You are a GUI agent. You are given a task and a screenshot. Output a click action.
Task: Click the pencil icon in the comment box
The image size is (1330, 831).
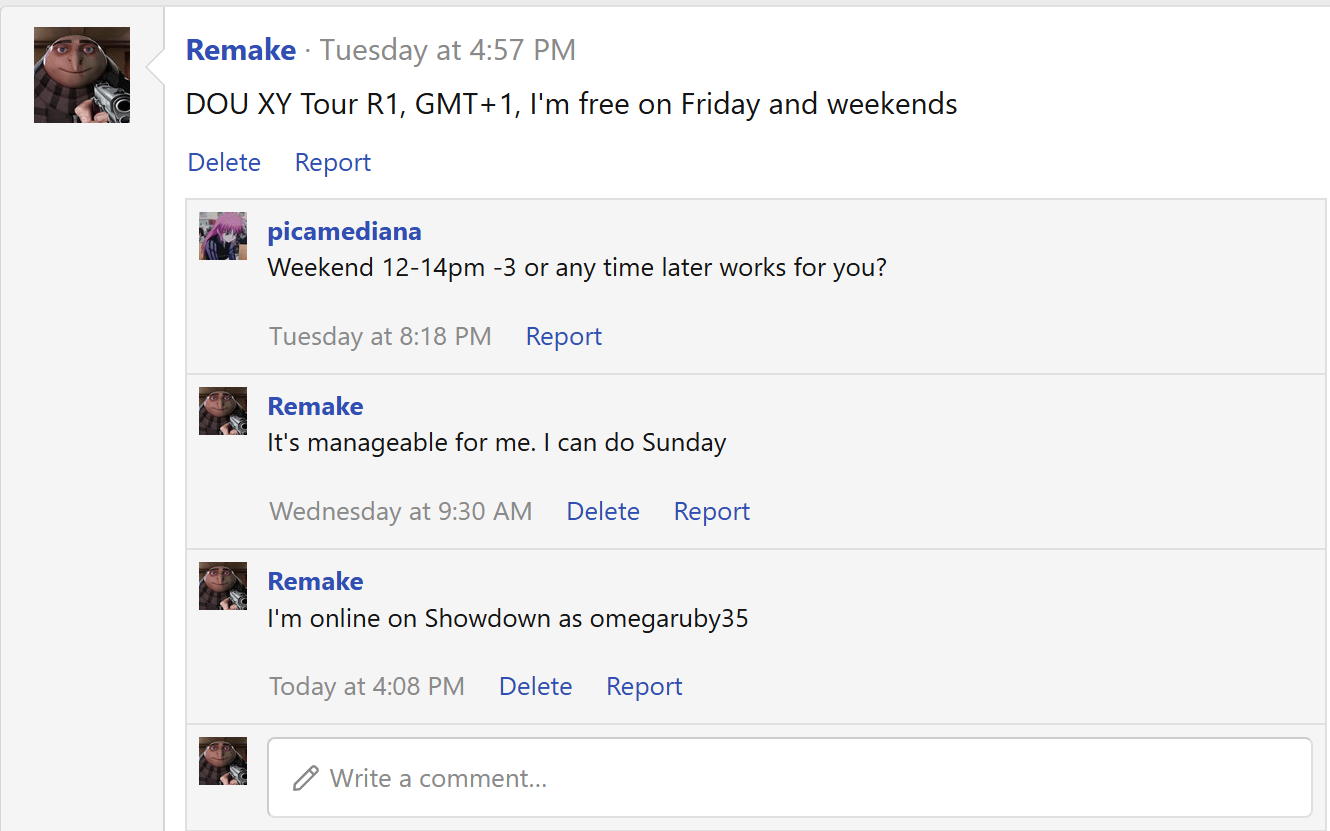point(306,778)
